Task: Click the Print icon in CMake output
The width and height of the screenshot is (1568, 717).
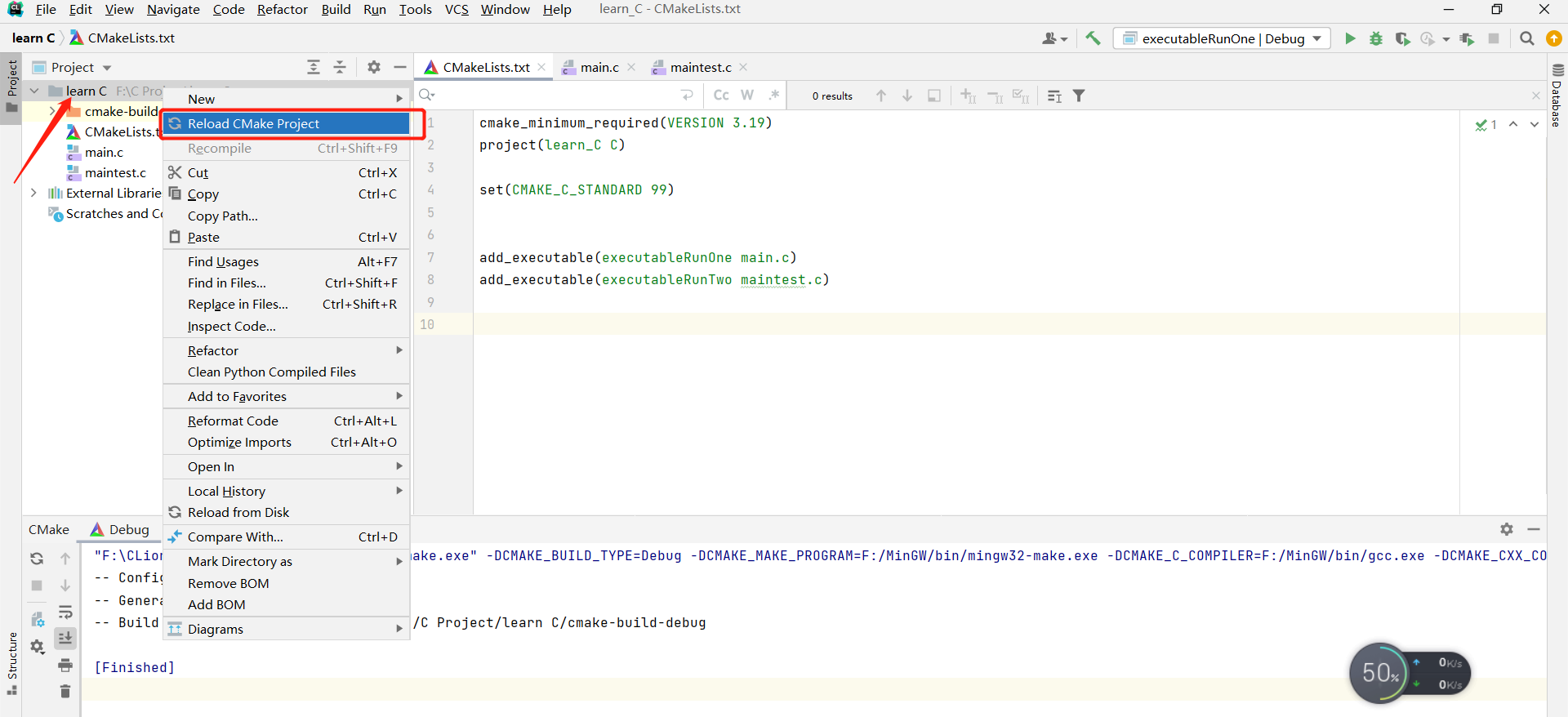Action: [x=65, y=666]
